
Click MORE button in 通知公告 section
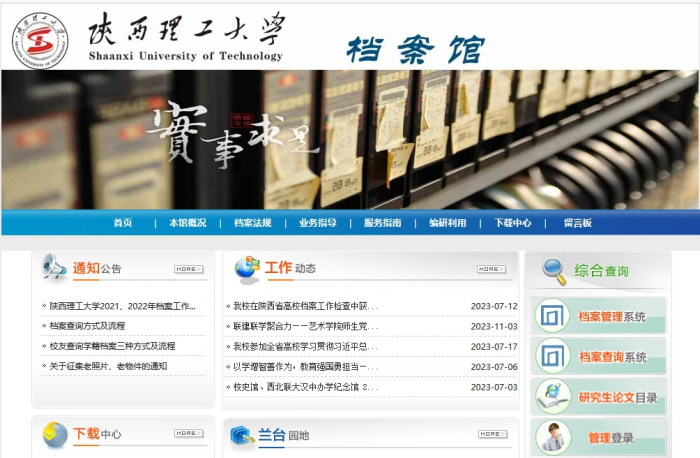pos(189,269)
